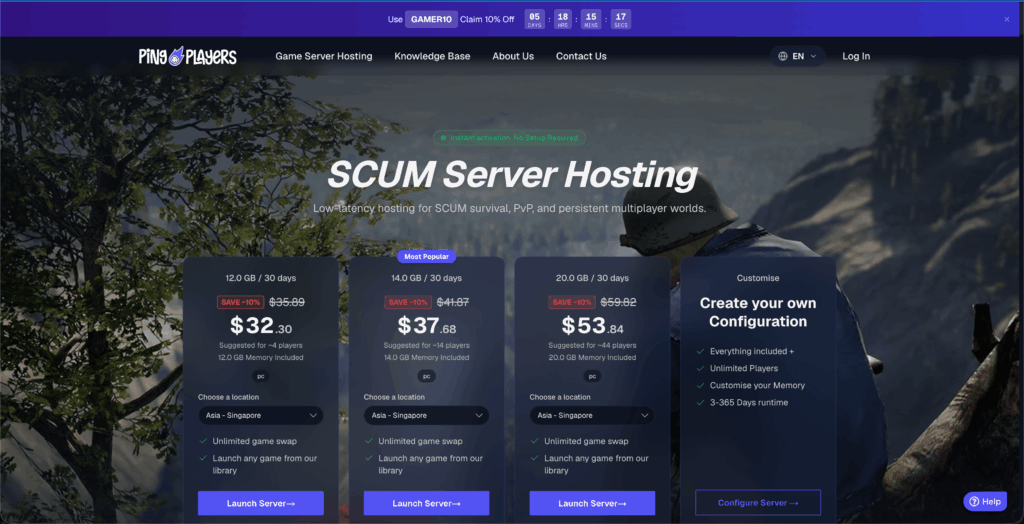The height and width of the screenshot is (524, 1024).
Task: Click the '12.0 GB / 30 days' plan title
Action: pos(261,278)
